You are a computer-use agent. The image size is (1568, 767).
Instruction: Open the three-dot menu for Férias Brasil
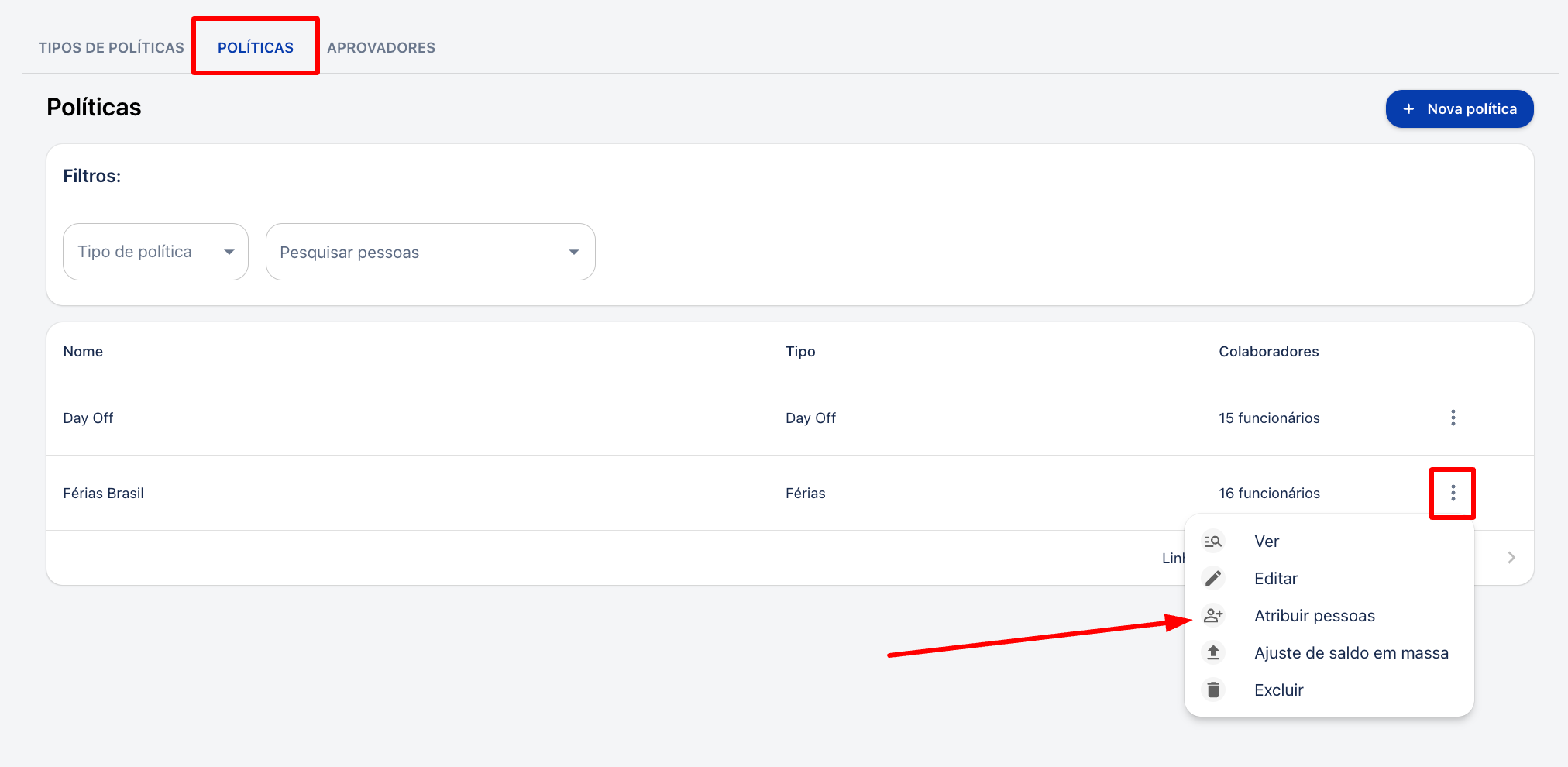point(1453,493)
